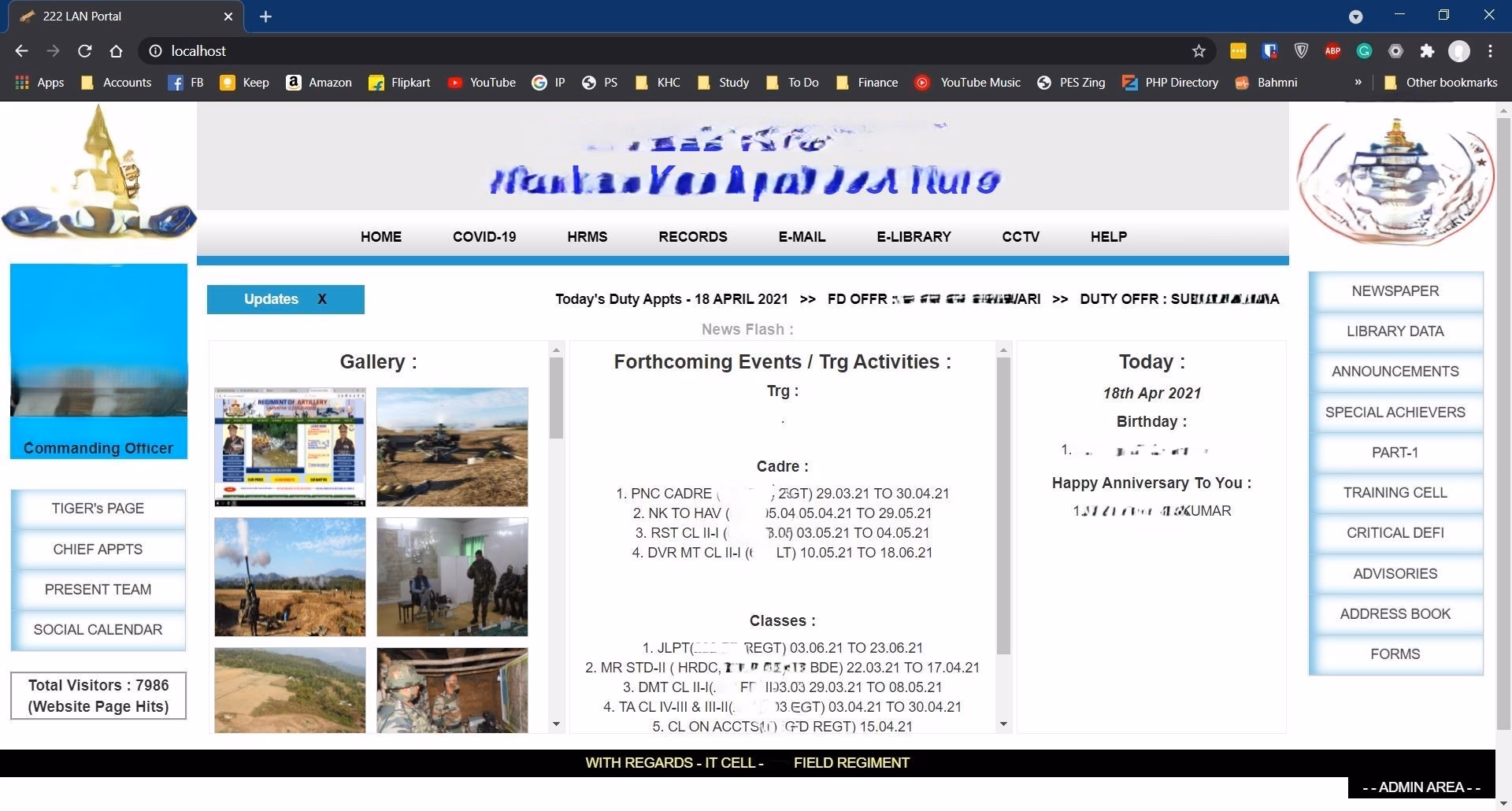Close the Updates panel with X
Viewport: 1512px width, 811px height.
[x=321, y=299]
